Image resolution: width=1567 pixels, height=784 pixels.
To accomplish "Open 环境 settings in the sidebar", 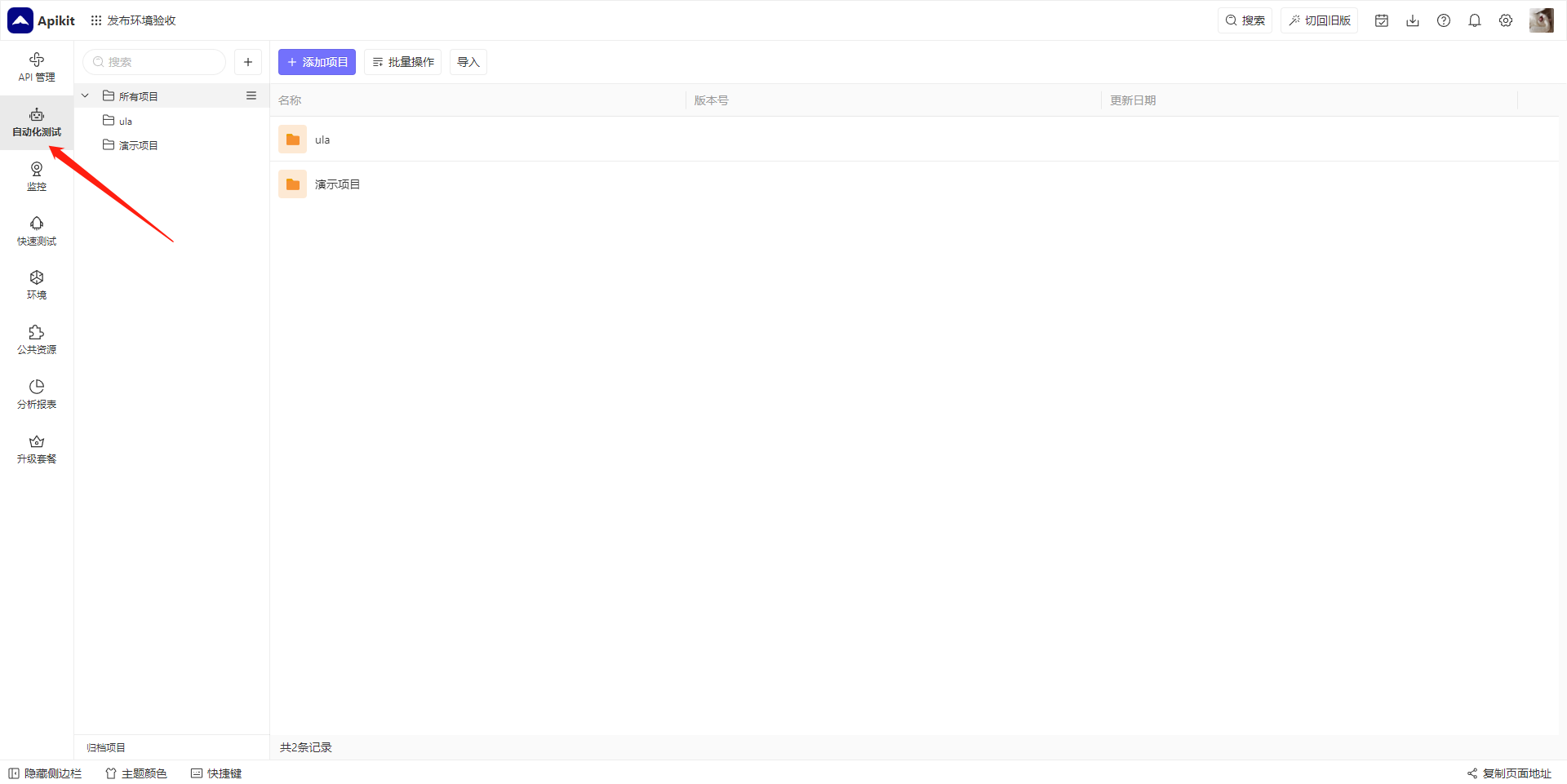I will [x=37, y=286].
